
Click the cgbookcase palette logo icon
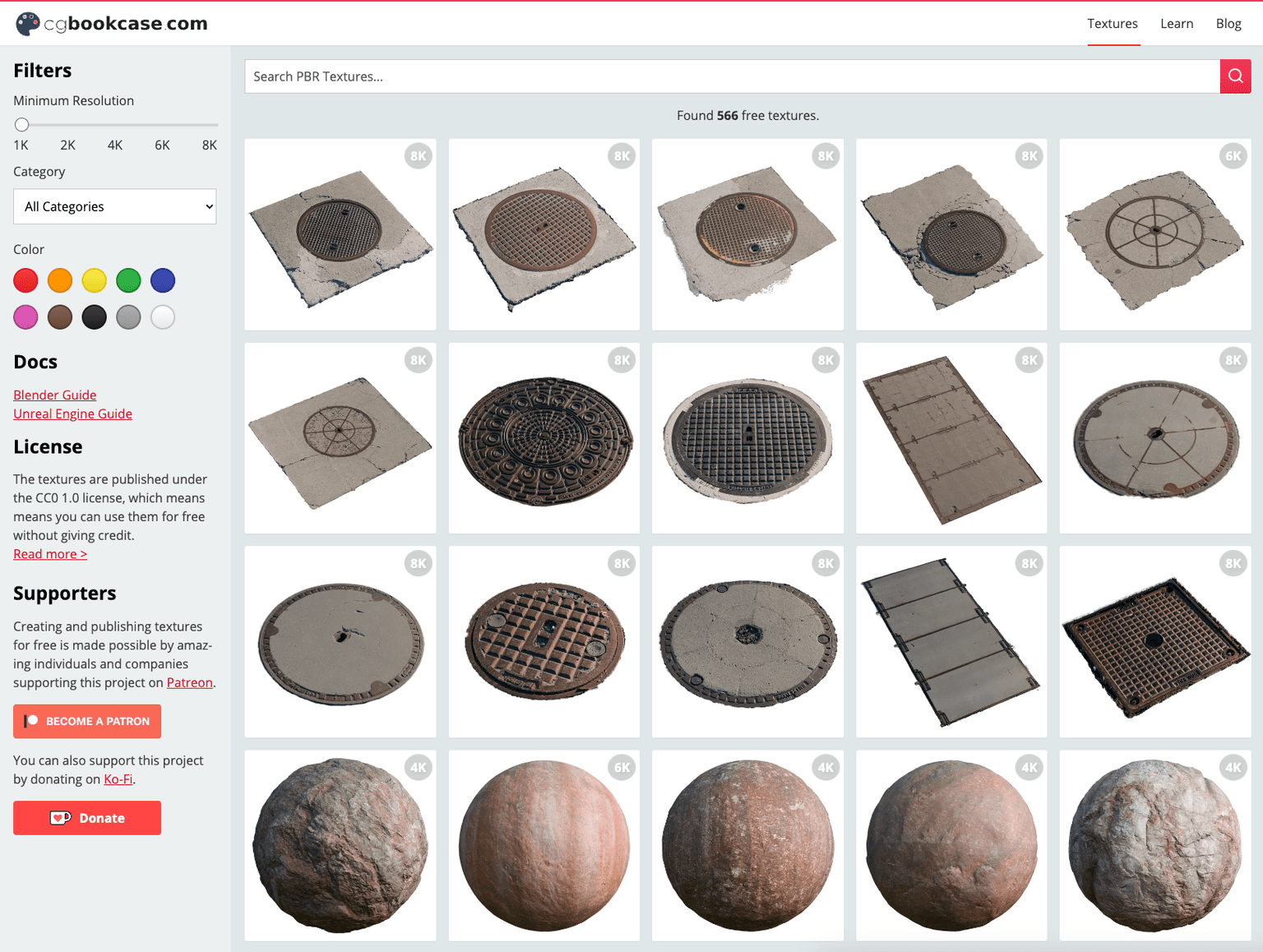[28, 24]
